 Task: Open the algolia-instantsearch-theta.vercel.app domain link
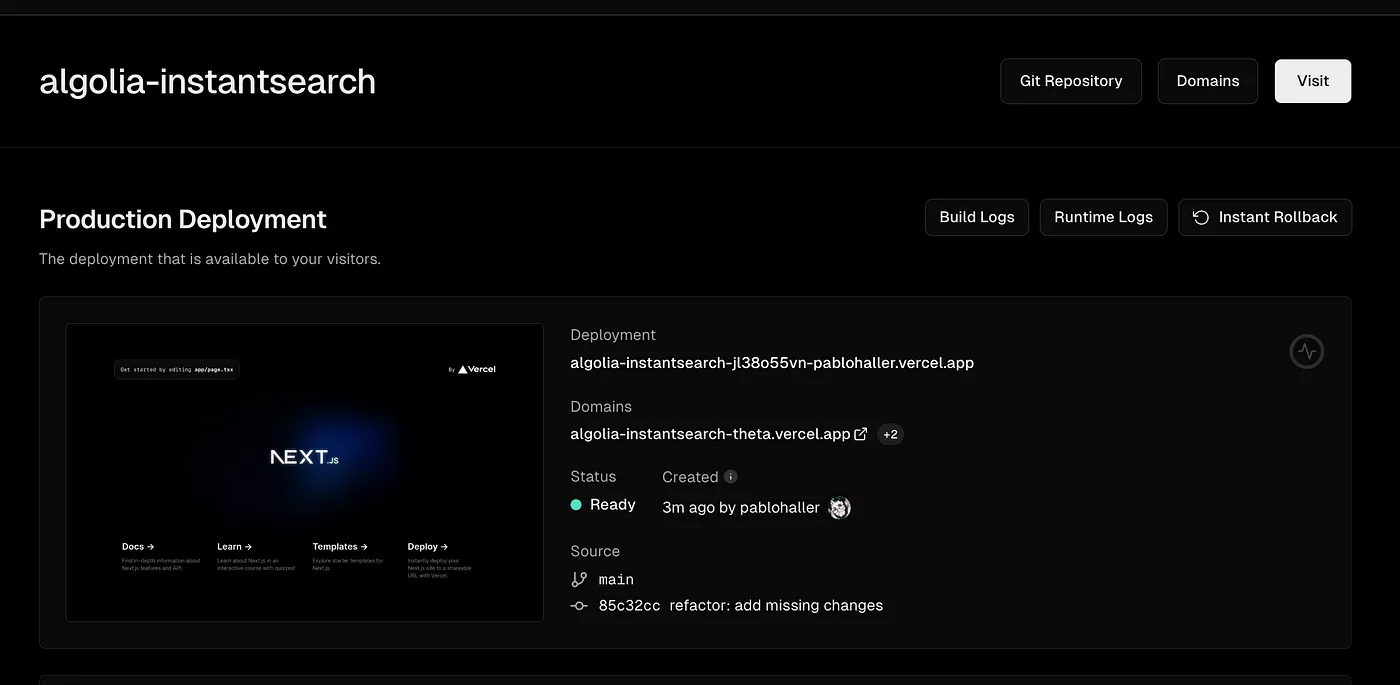(710, 434)
